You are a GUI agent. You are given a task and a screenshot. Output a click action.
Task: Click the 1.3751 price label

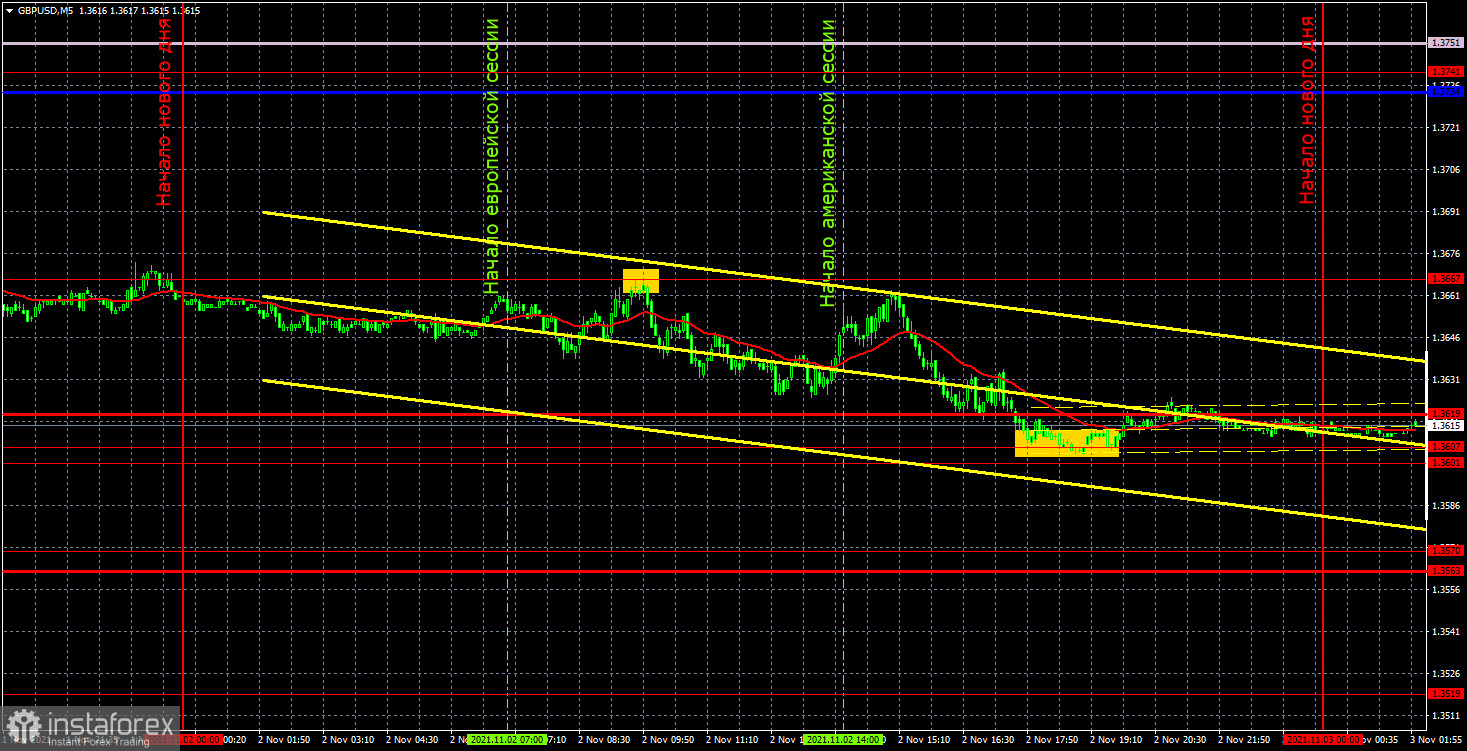click(1446, 43)
